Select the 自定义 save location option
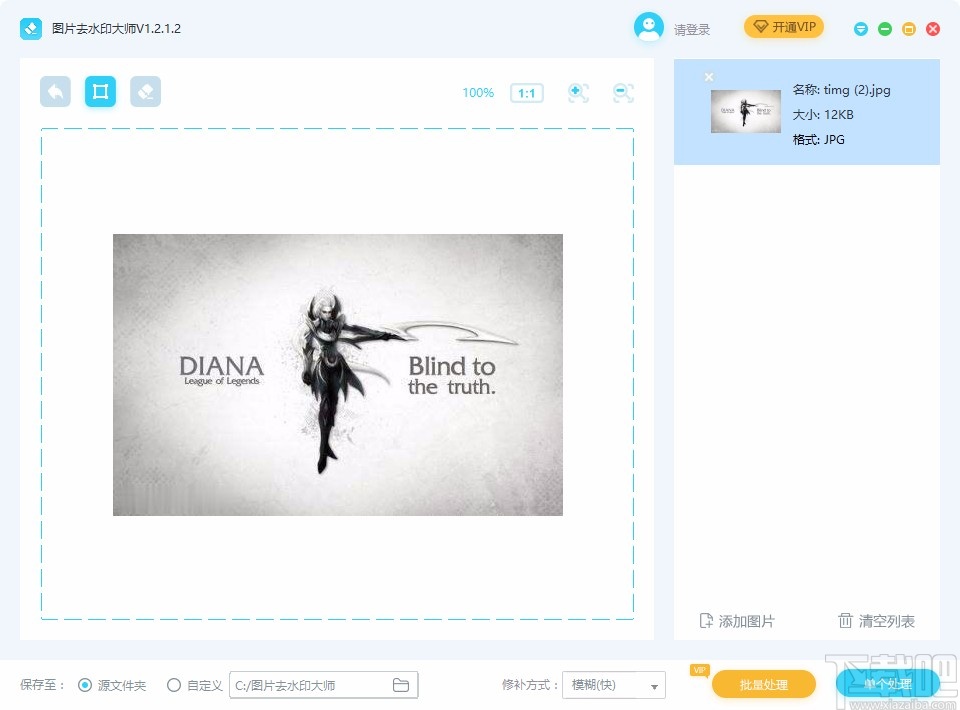Screen dimensions: 960x710 pos(195,686)
